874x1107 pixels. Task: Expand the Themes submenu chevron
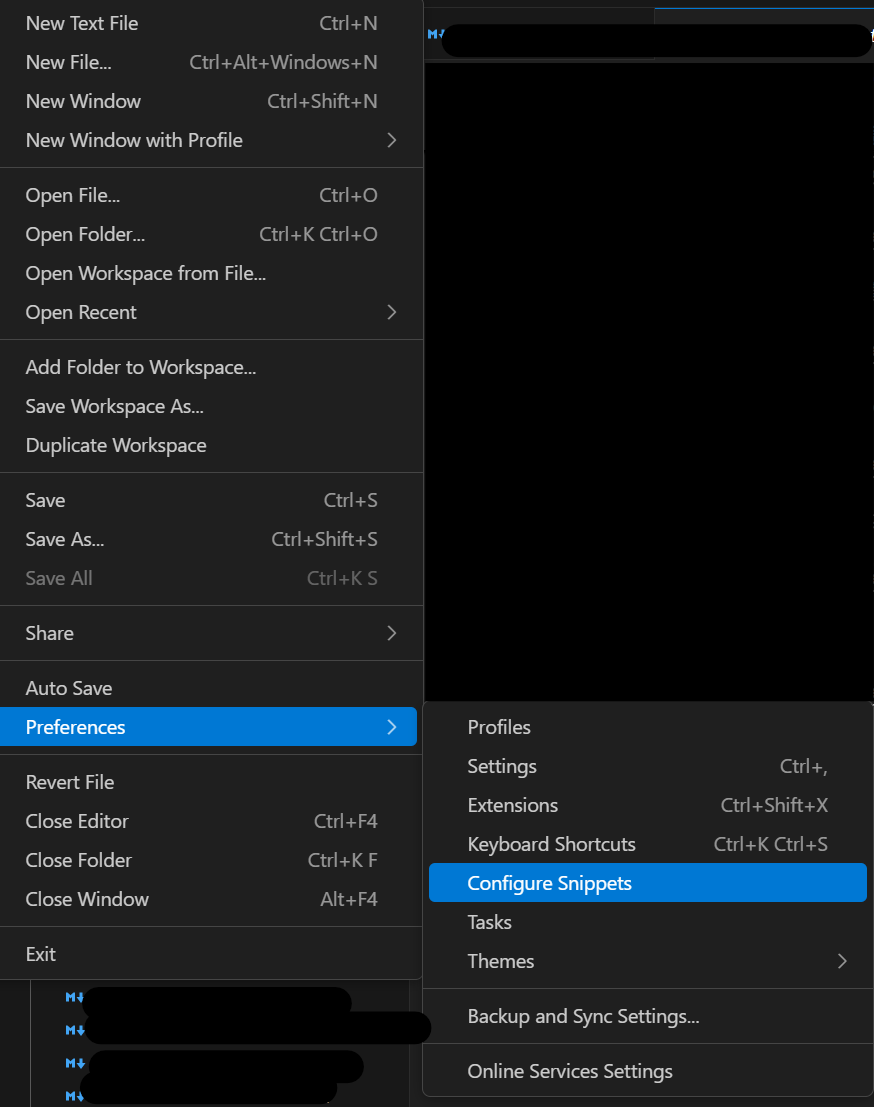(842, 962)
